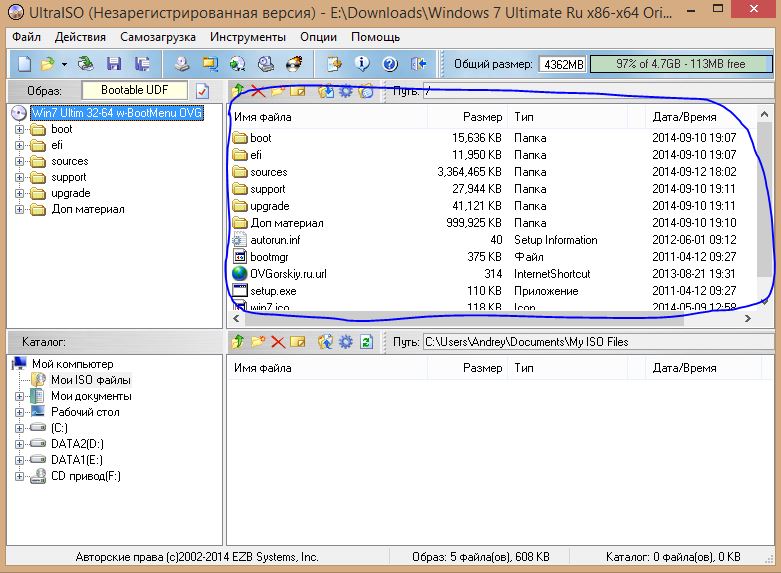Click the Bootable UDF image type button
The height and width of the screenshot is (573, 781).
coord(134,90)
